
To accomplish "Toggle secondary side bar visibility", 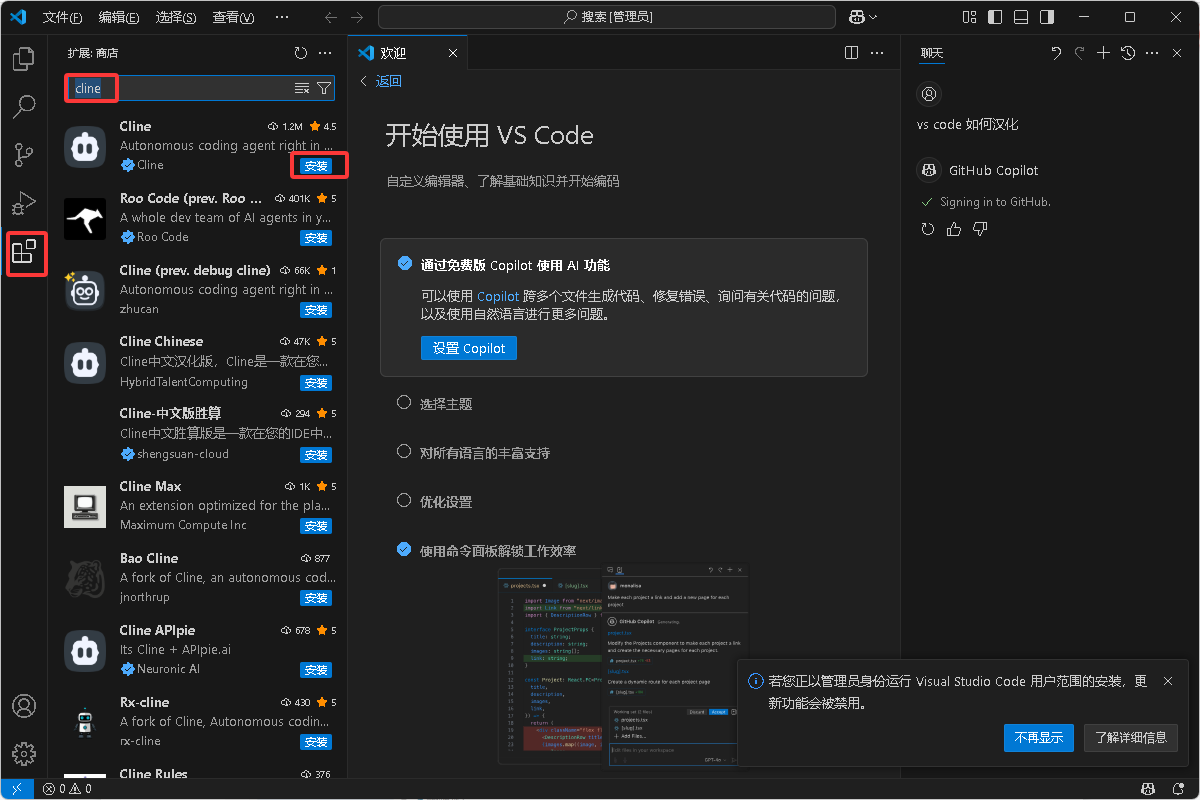I will (1047, 17).
